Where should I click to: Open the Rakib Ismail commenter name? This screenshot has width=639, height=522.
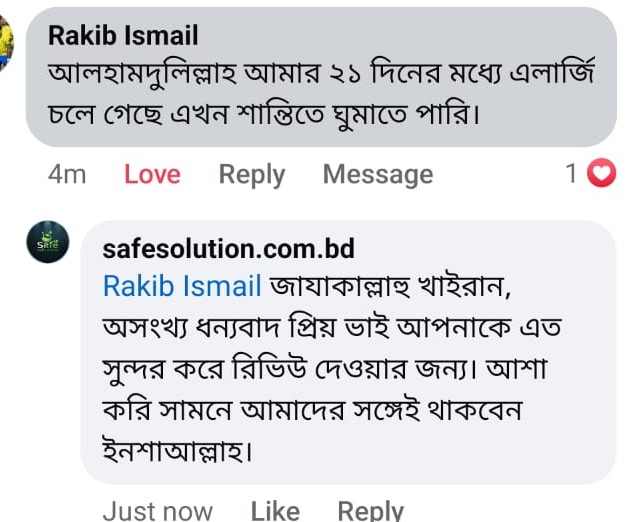click(x=123, y=36)
